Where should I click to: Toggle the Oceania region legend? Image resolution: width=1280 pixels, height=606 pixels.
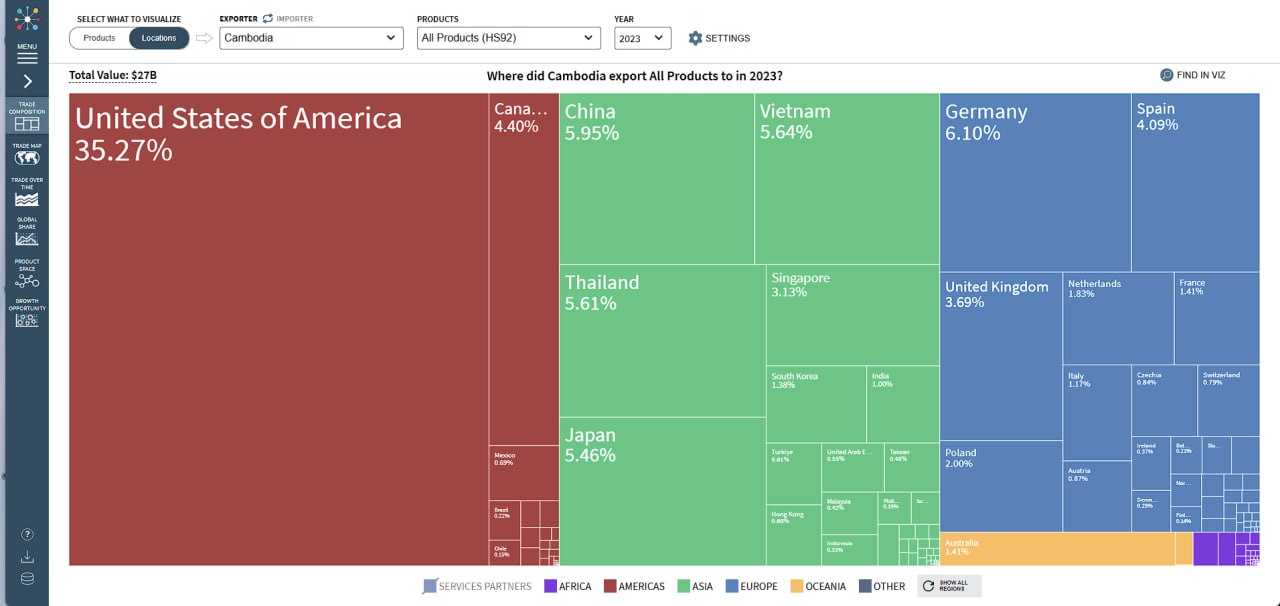pyautogui.click(x=818, y=586)
